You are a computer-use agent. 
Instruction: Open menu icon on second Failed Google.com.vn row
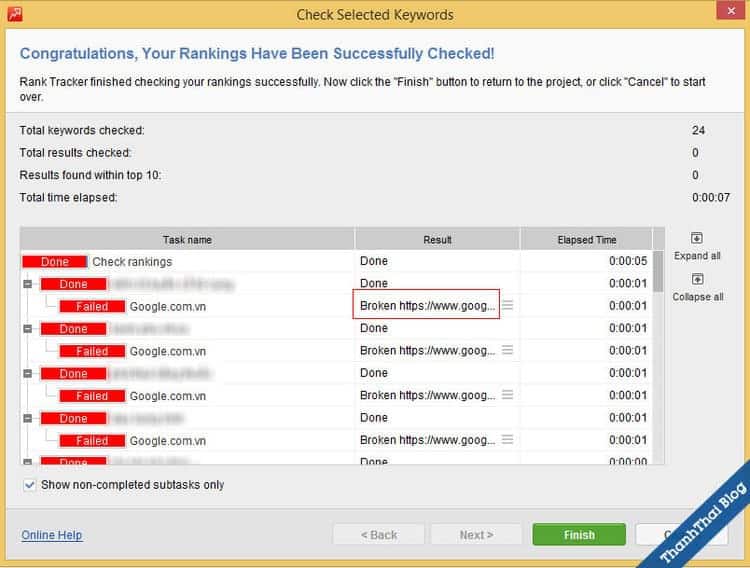tap(507, 350)
